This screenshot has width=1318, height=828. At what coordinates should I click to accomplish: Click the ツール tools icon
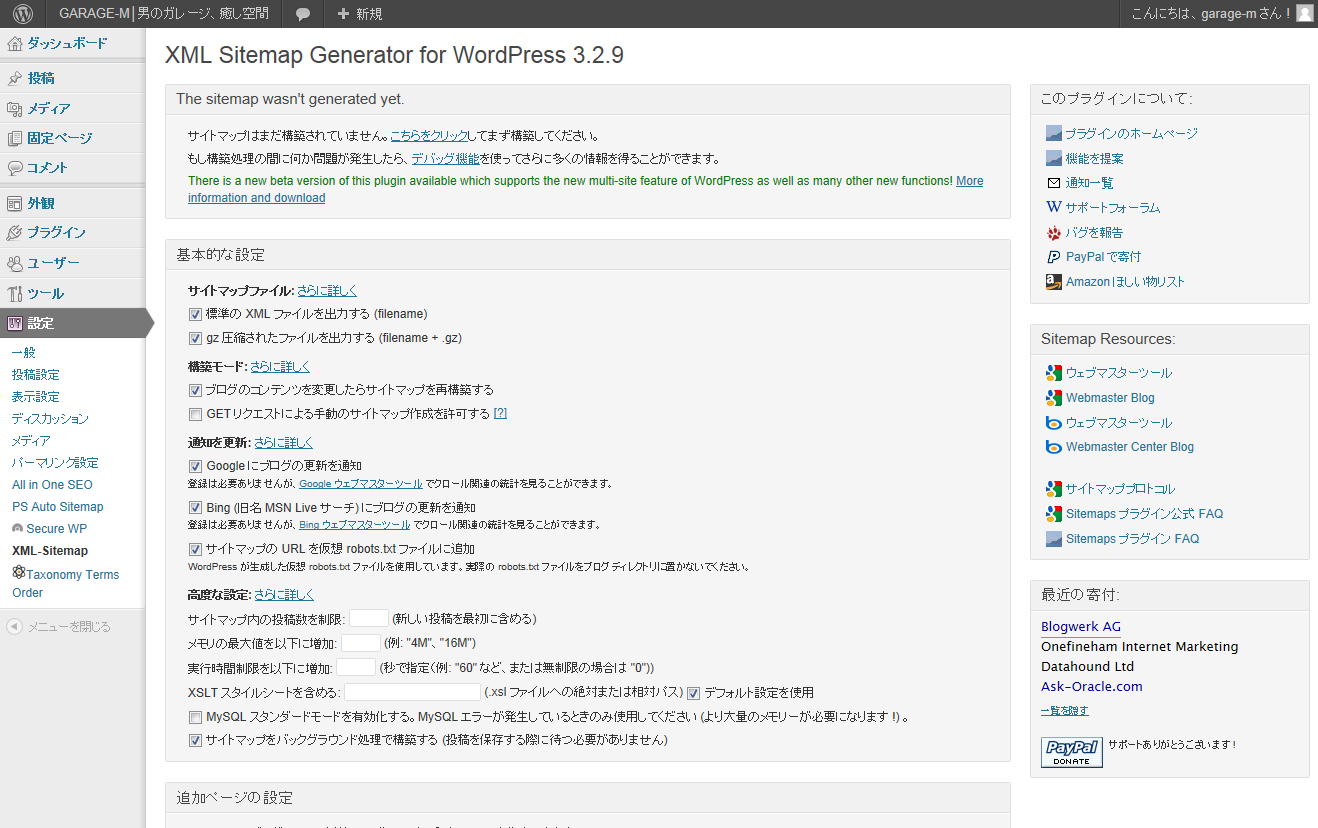pos(15,293)
